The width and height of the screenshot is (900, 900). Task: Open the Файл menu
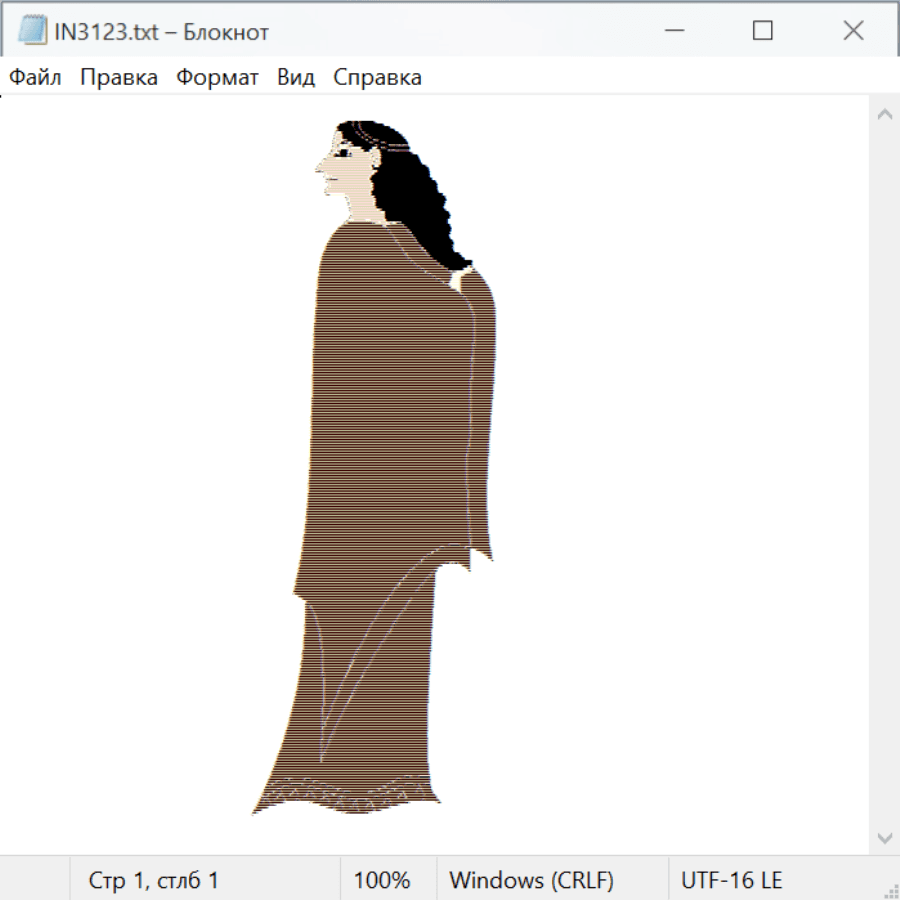click(35, 77)
